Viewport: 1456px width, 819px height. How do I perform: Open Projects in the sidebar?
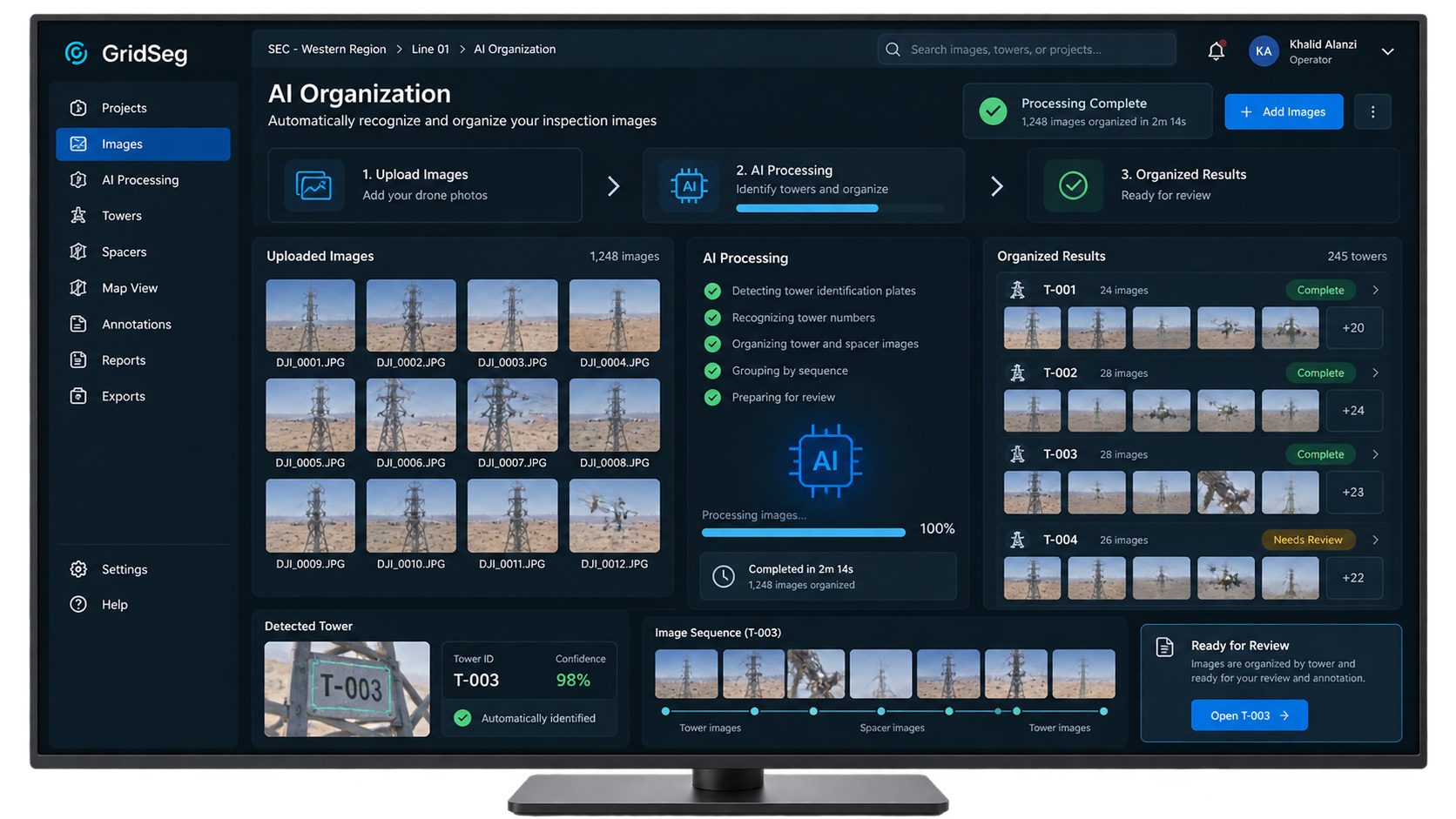[143, 108]
